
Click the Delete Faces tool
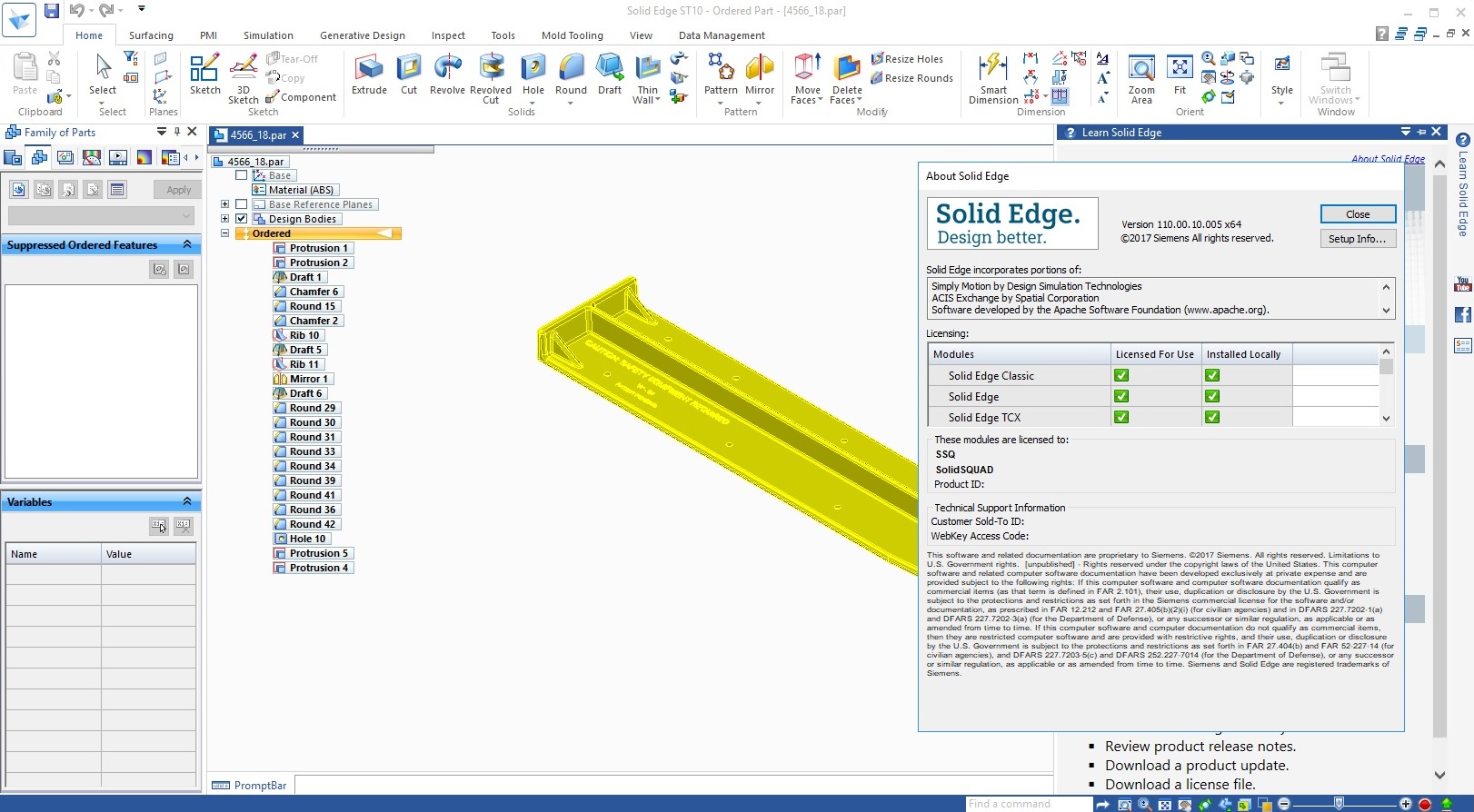(x=847, y=79)
